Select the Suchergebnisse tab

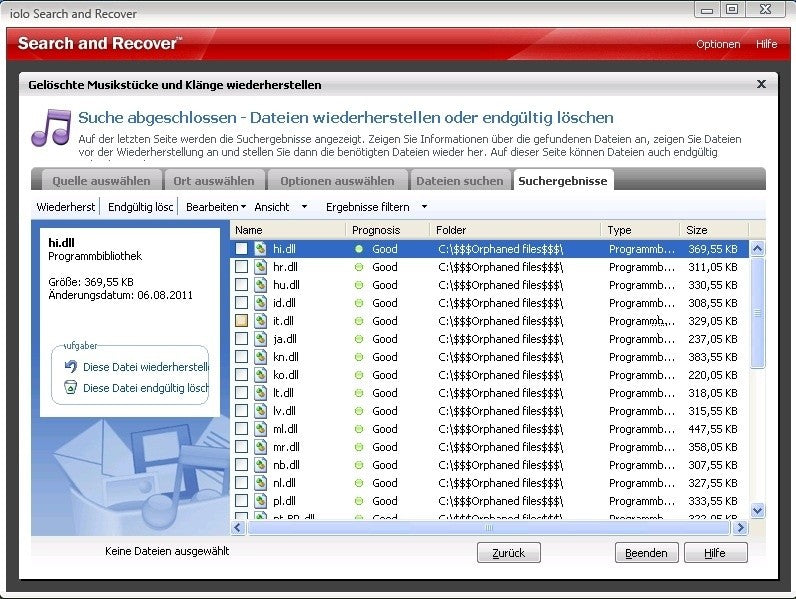tap(562, 181)
